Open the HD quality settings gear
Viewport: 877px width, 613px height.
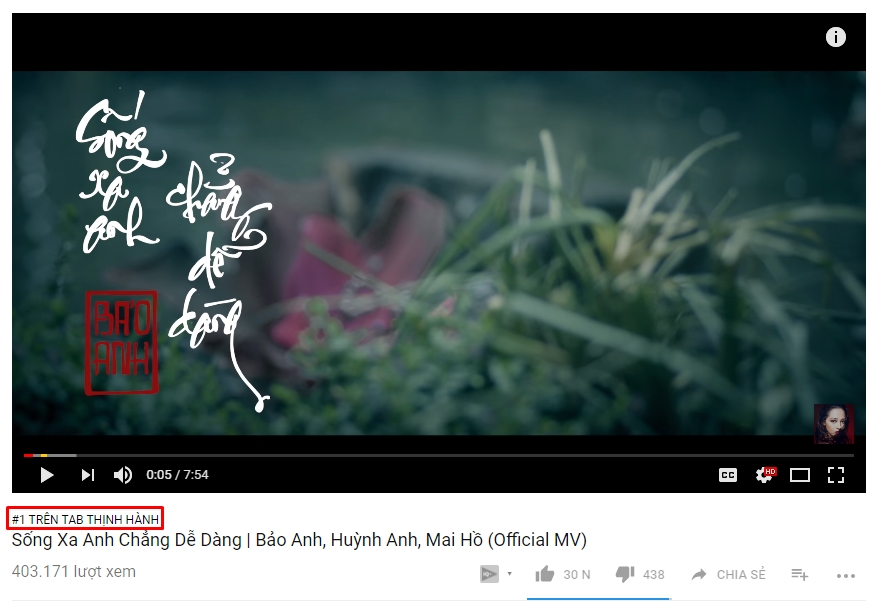765,475
